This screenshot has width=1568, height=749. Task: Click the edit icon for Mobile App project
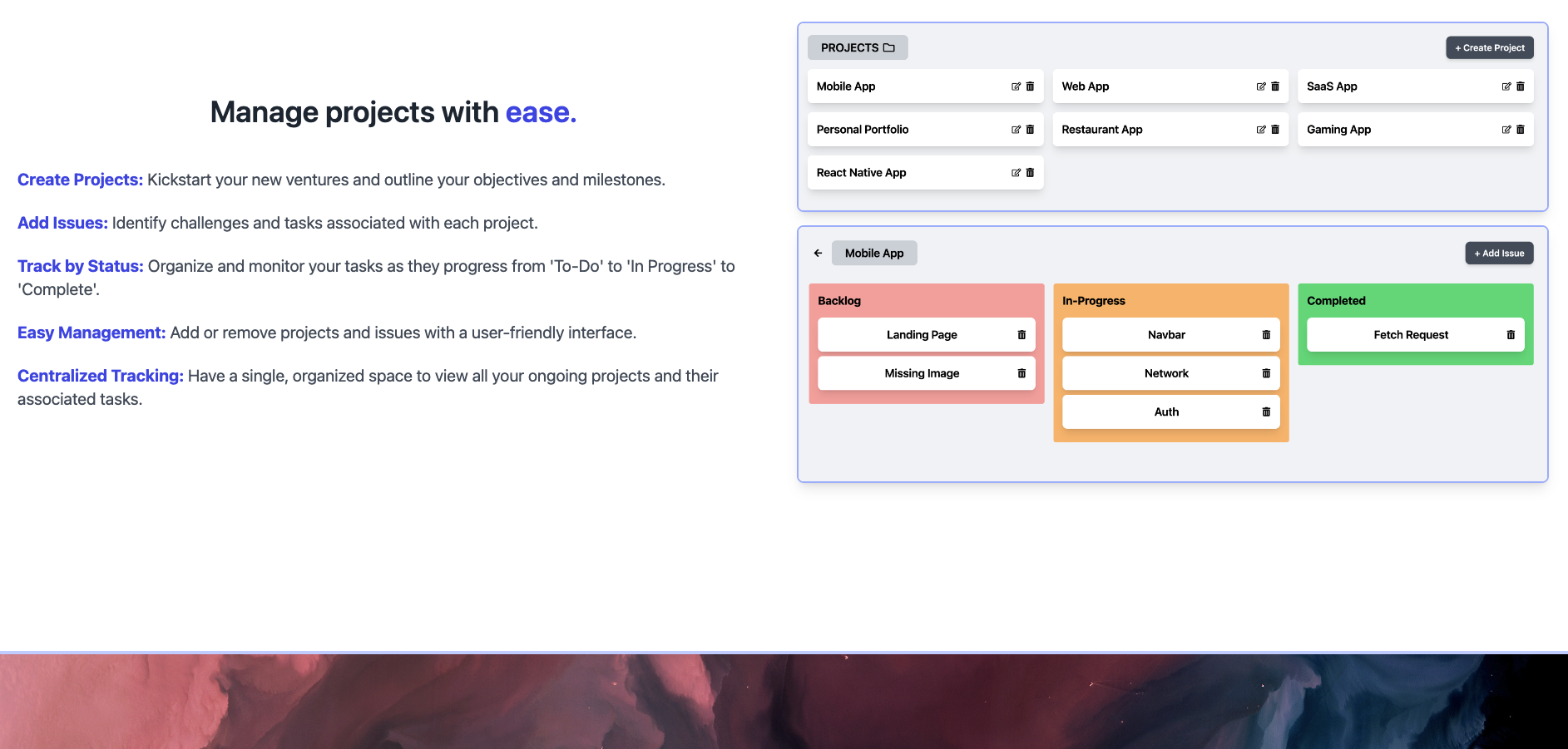pos(1016,86)
